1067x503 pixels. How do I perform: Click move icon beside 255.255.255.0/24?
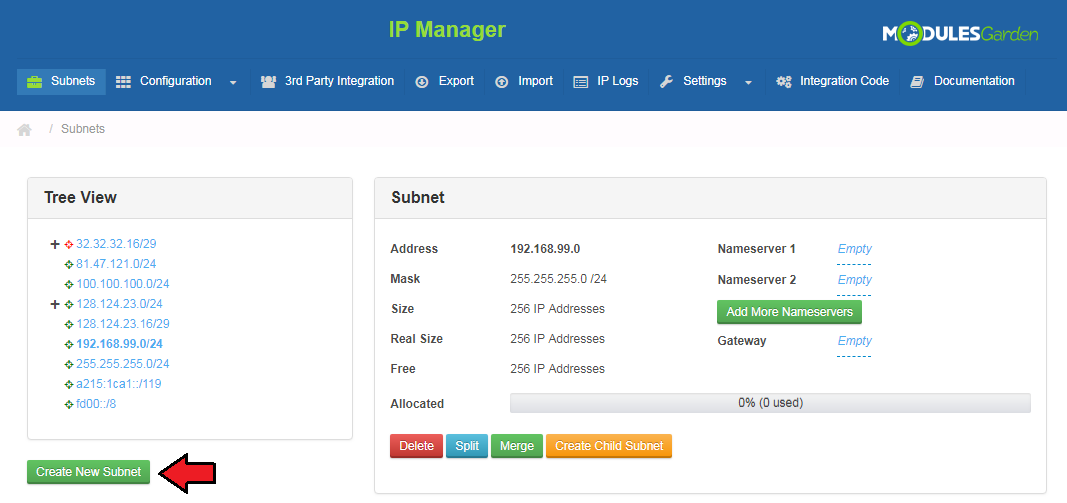coord(69,364)
